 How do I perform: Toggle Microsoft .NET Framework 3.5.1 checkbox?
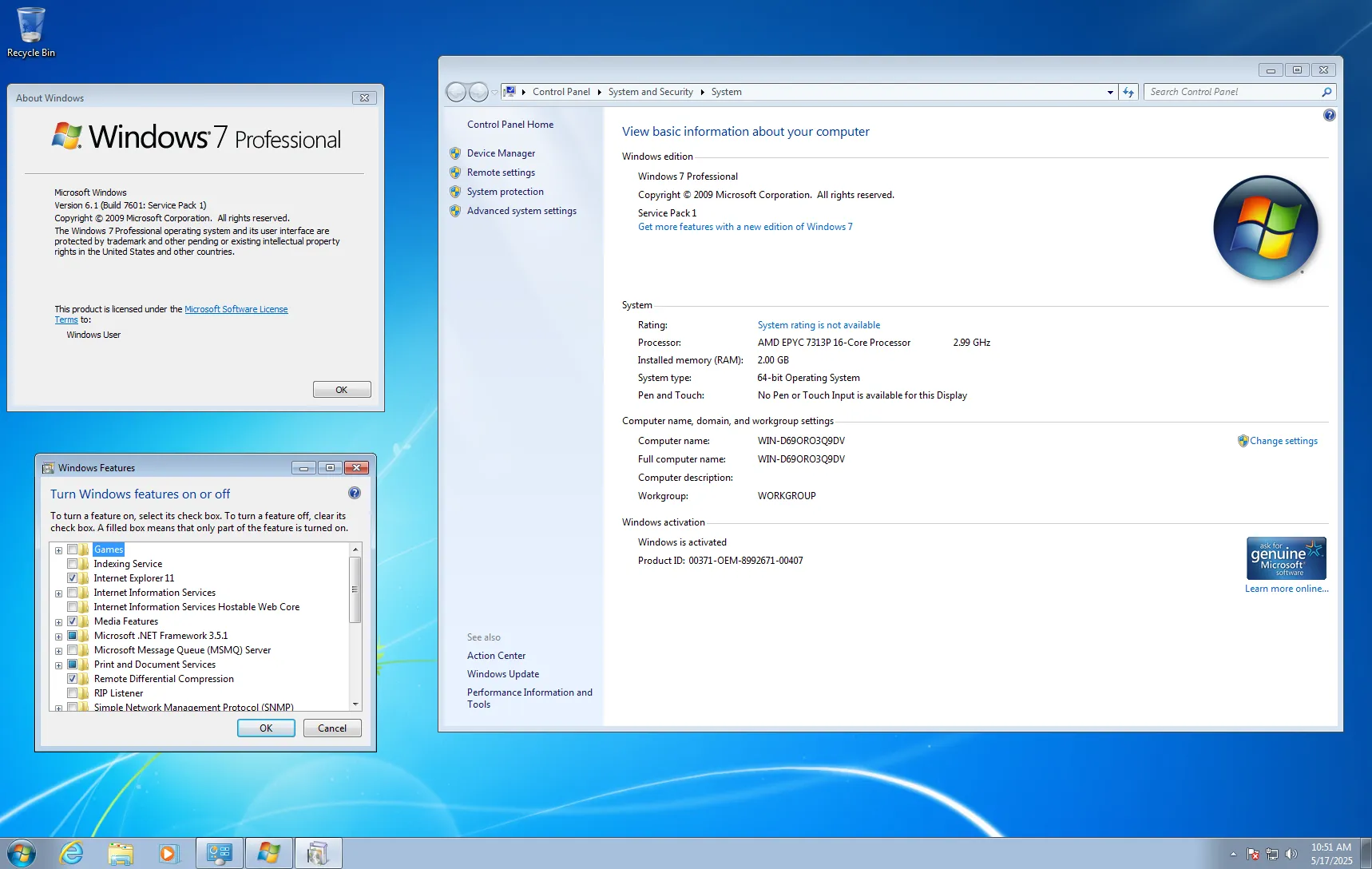click(x=73, y=636)
